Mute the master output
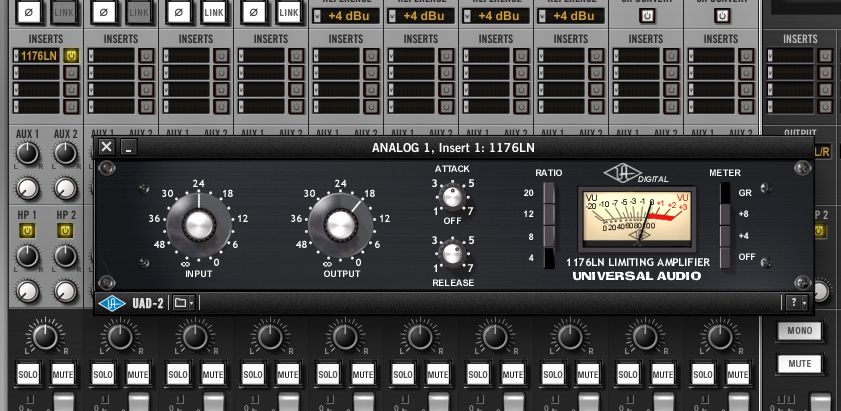The height and width of the screenshot is (411, 841). (800, 364)
